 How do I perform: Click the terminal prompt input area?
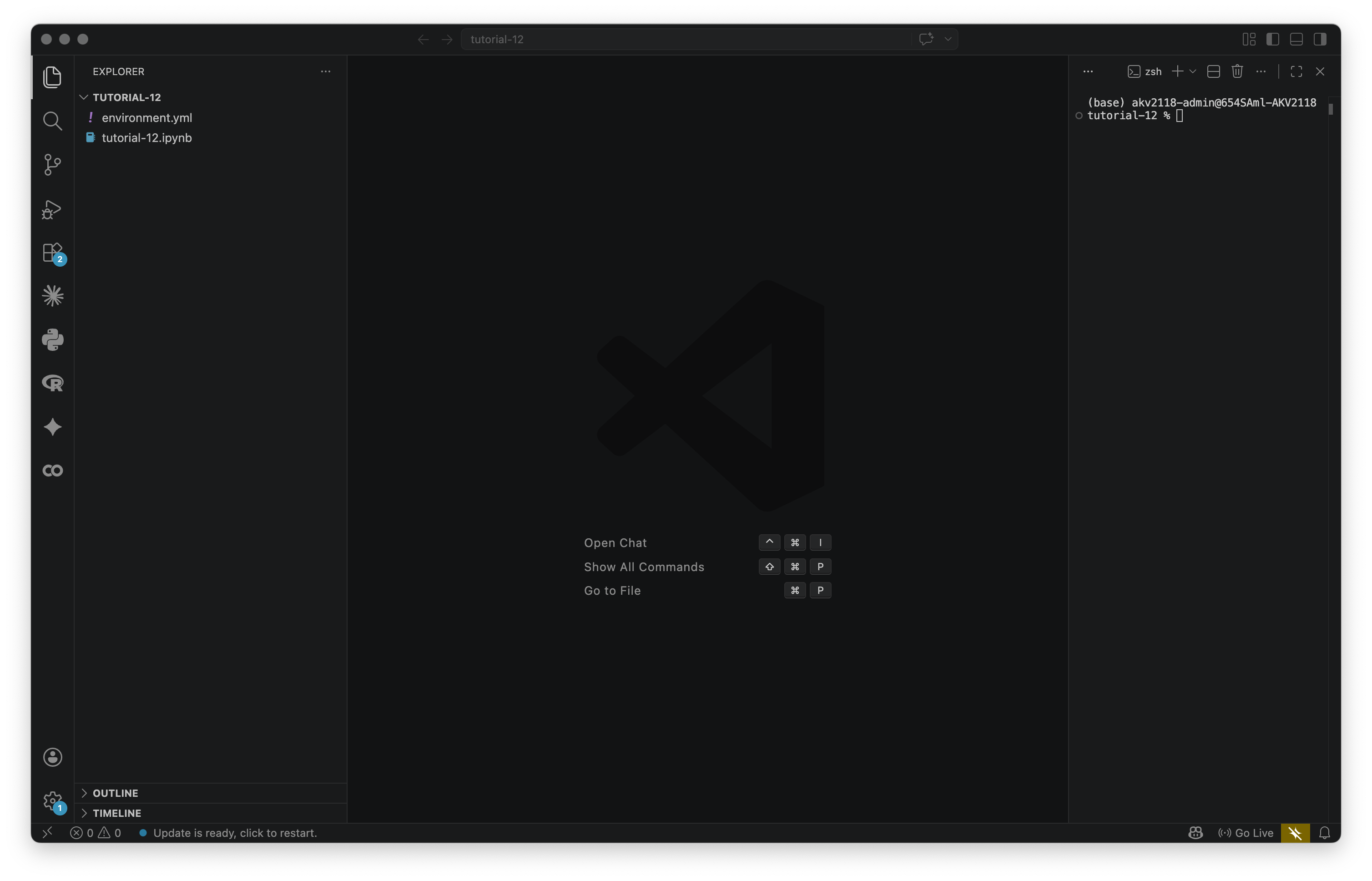click(1179, 116)
